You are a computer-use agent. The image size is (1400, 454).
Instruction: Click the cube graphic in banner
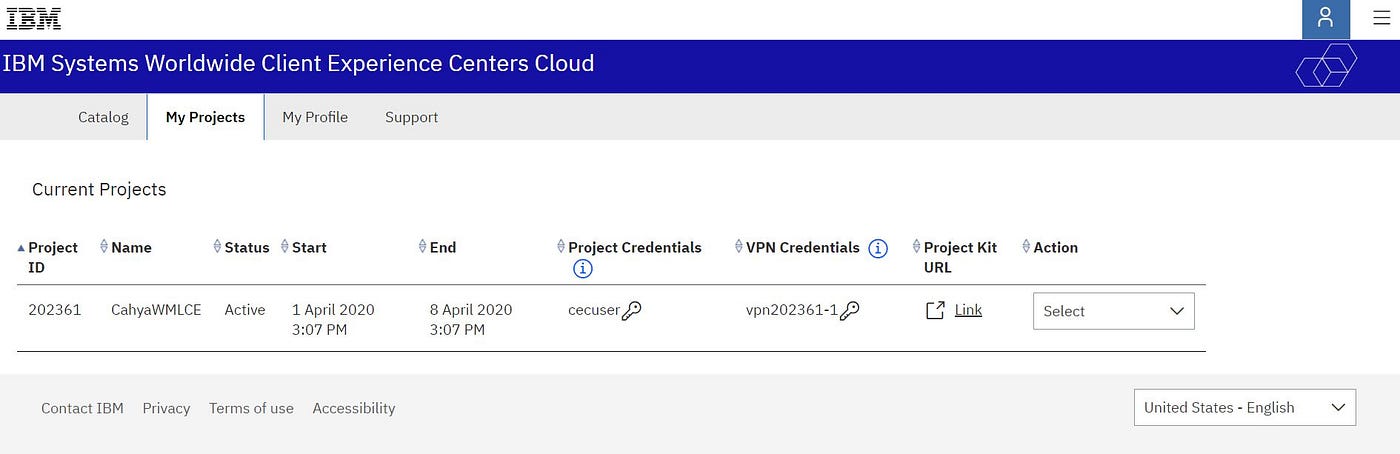pos(1326,66)
